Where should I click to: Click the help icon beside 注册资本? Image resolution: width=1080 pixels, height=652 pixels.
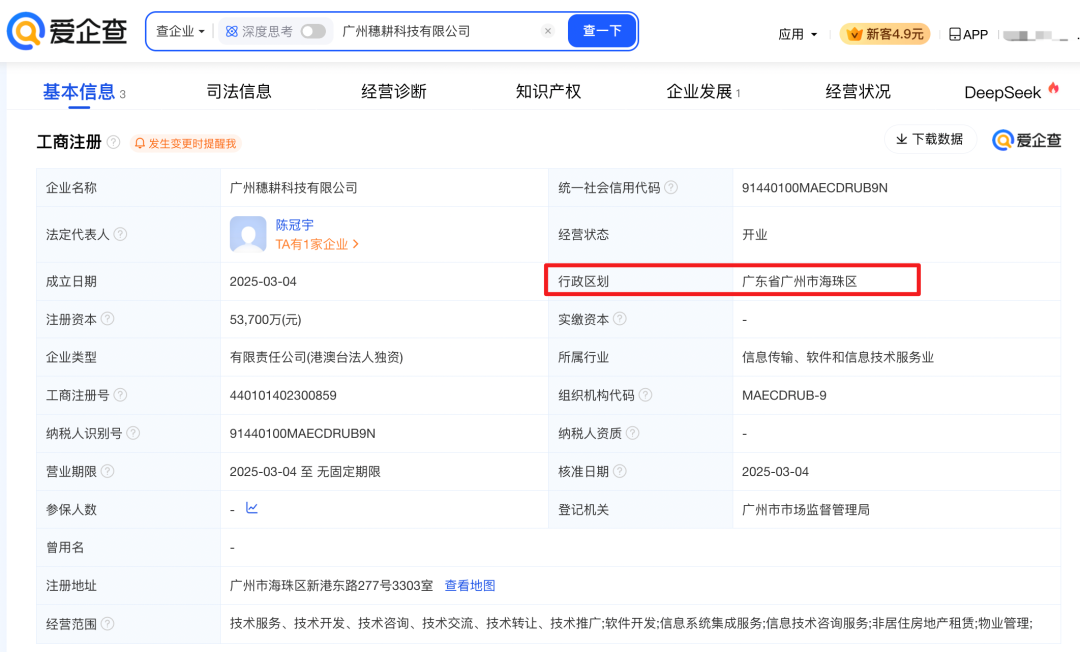(107, 319)
